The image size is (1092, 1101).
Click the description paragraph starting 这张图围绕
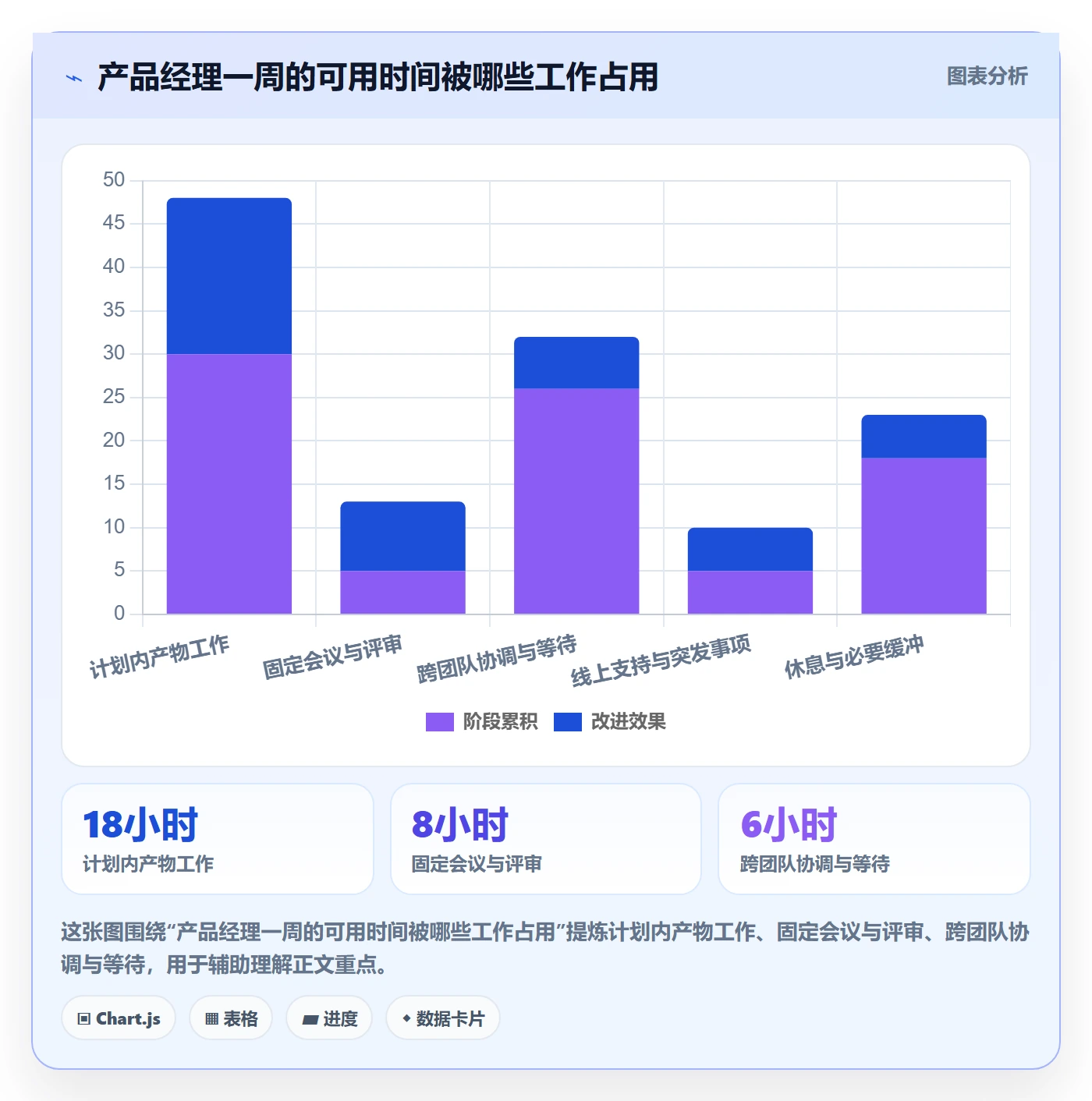545,948
